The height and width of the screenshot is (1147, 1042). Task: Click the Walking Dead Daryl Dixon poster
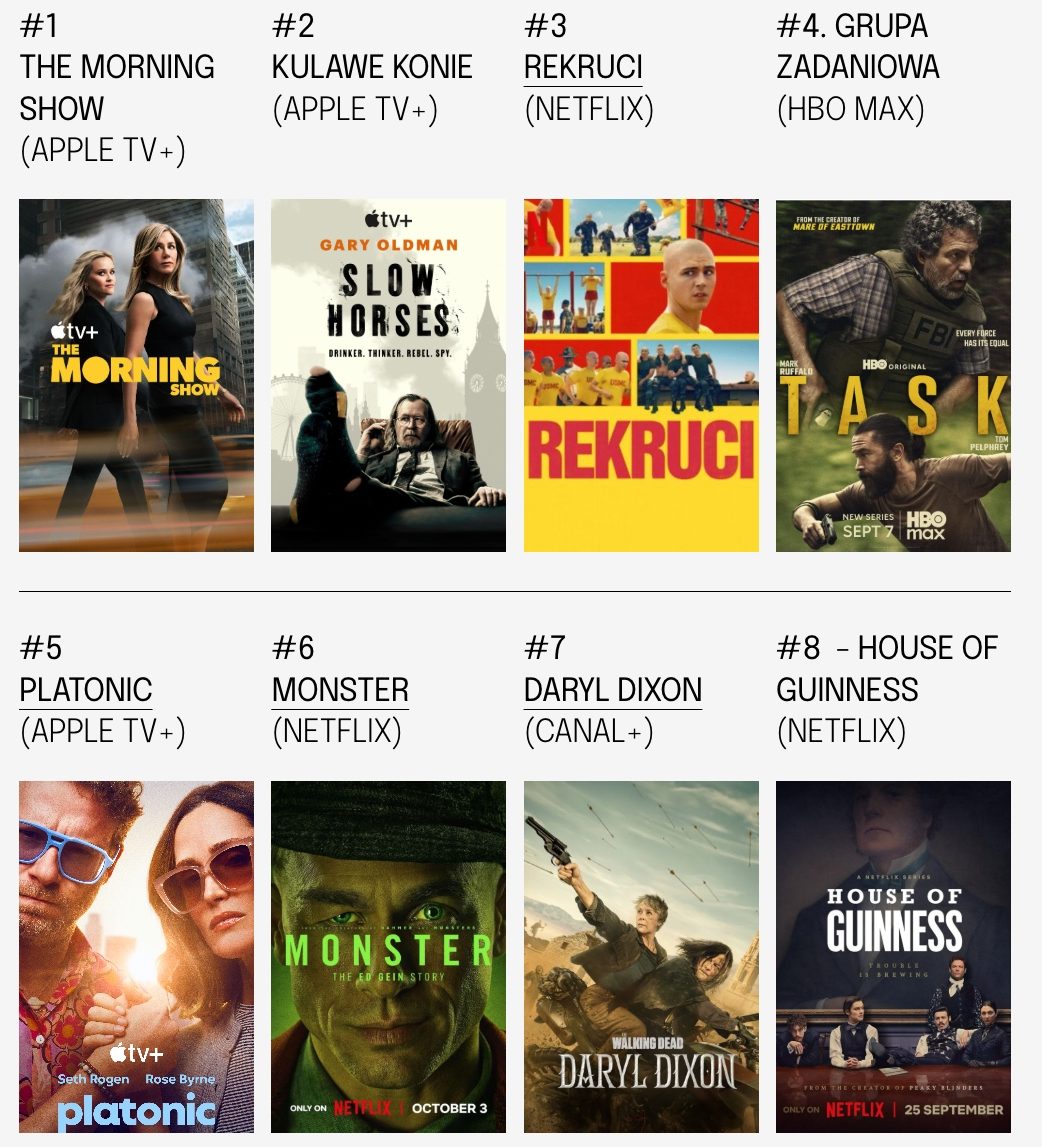641,957
